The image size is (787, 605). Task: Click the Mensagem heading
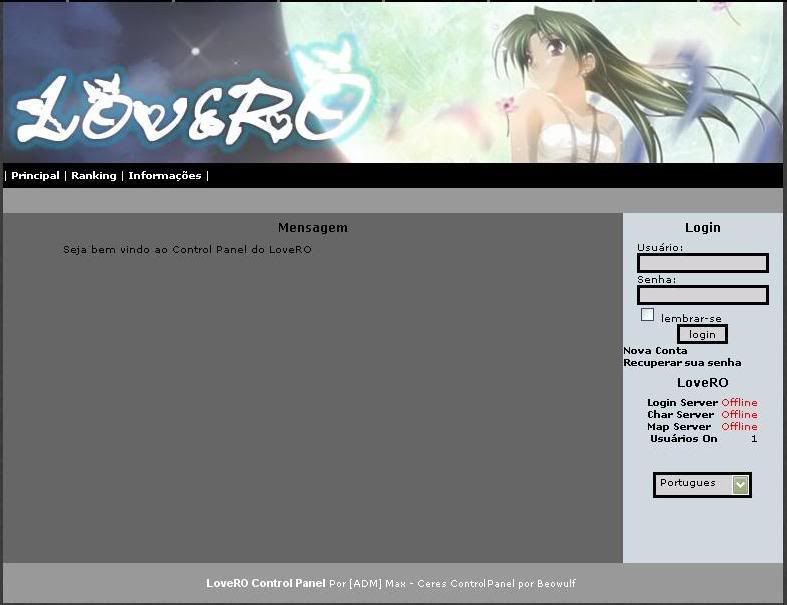(313, 227)
